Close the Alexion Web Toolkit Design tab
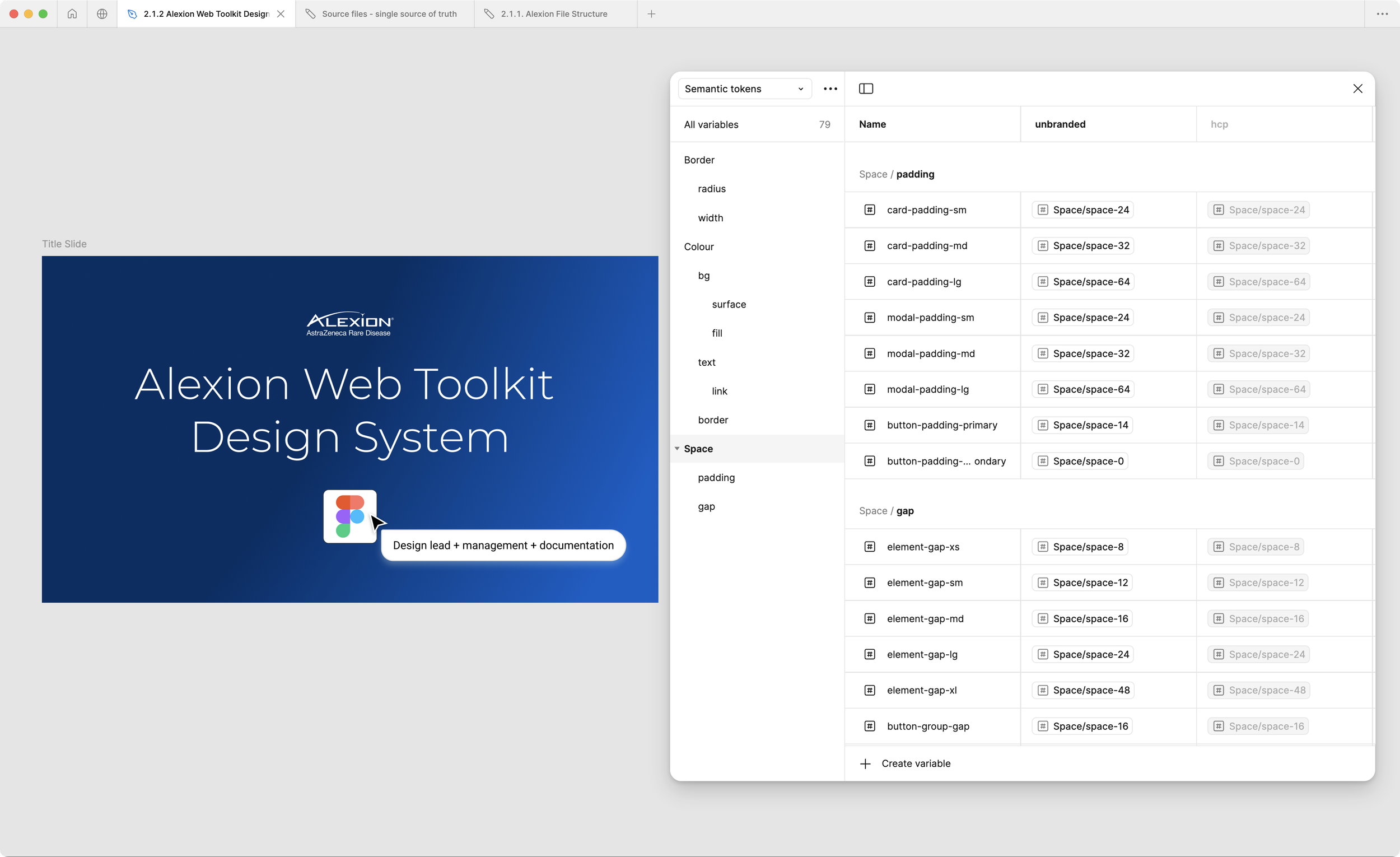1400x857 pixels. 281,13
